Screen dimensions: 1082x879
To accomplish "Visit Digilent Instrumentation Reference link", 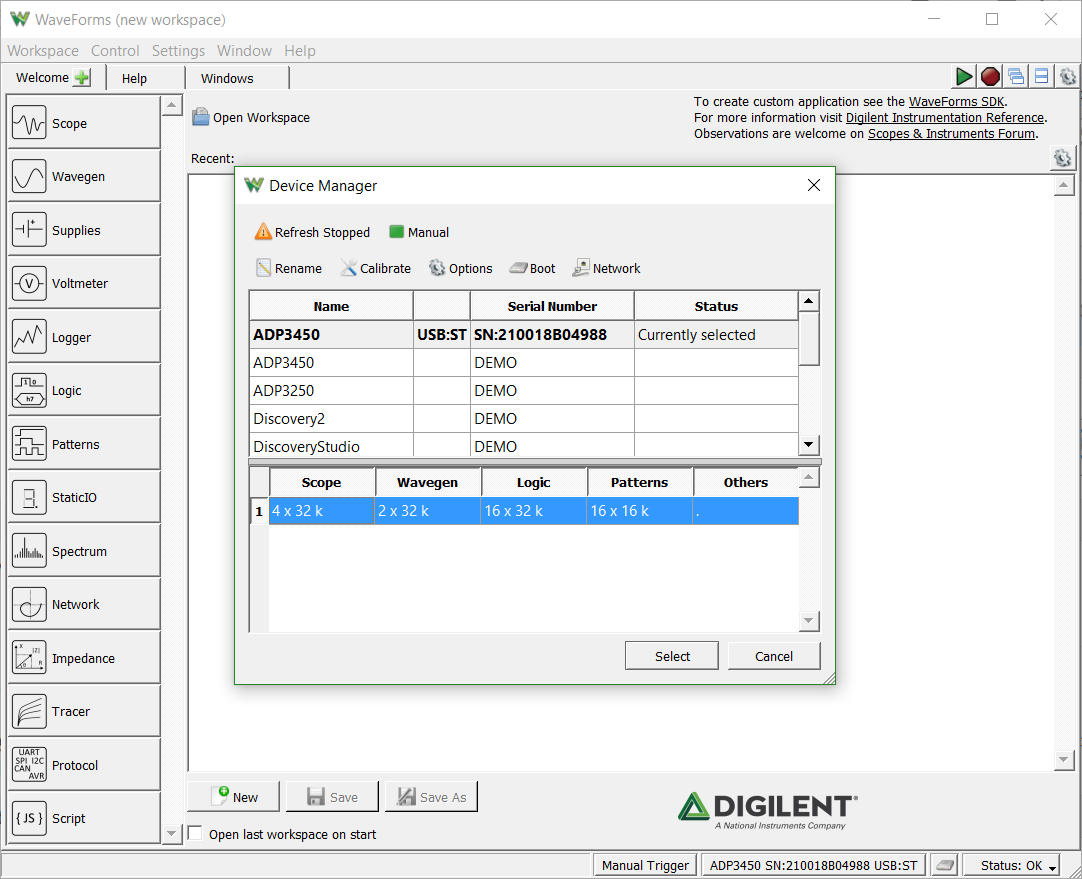I will tap(945, 117).
